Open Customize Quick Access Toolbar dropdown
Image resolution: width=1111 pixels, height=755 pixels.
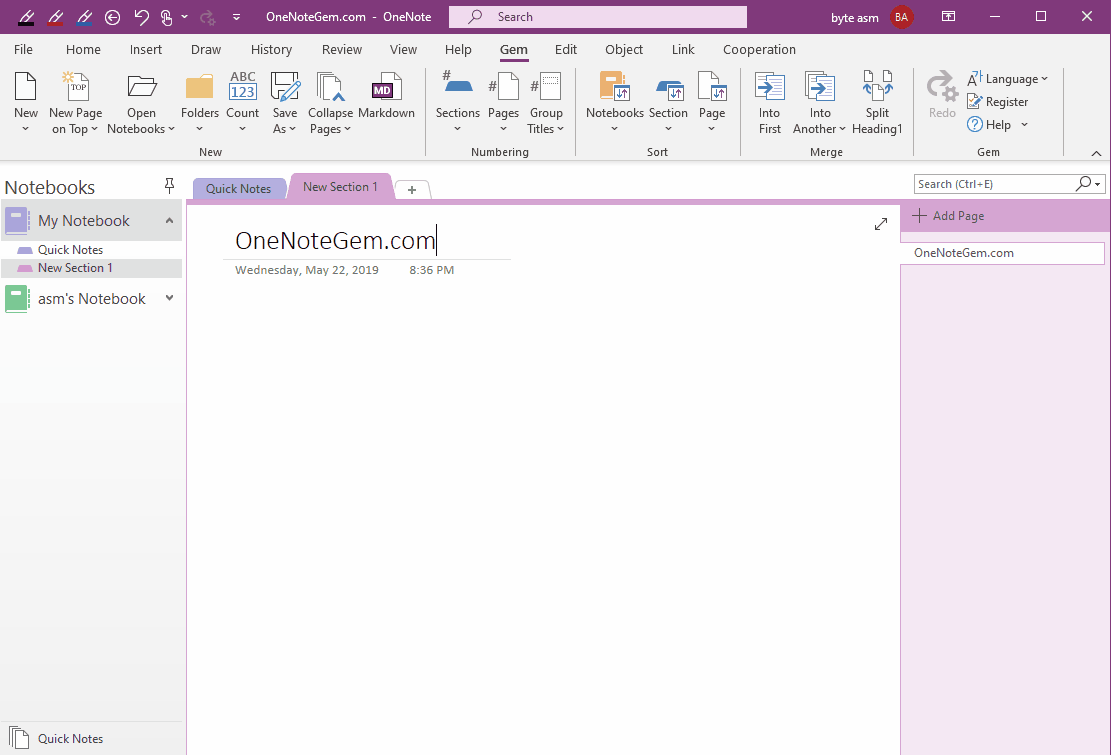(237, 17)
